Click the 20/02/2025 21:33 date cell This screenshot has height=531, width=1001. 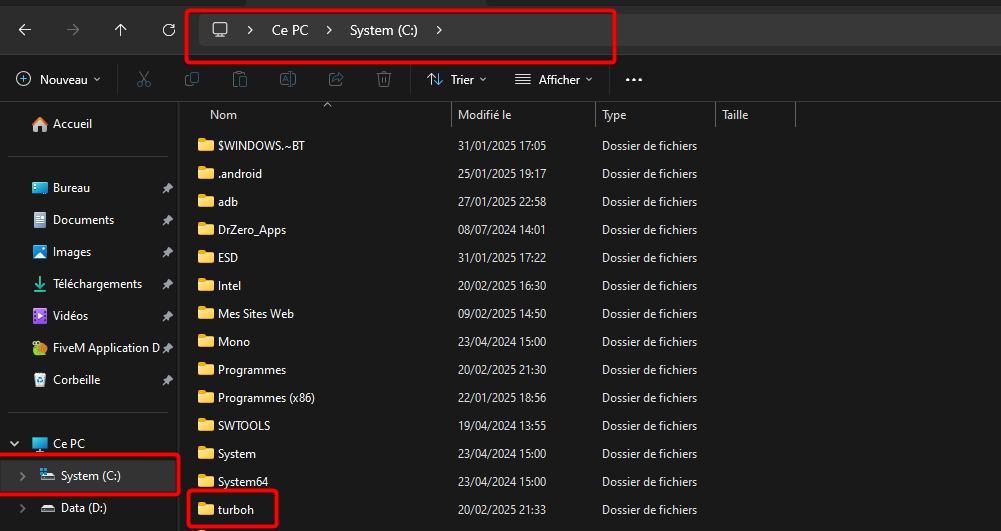502,510
